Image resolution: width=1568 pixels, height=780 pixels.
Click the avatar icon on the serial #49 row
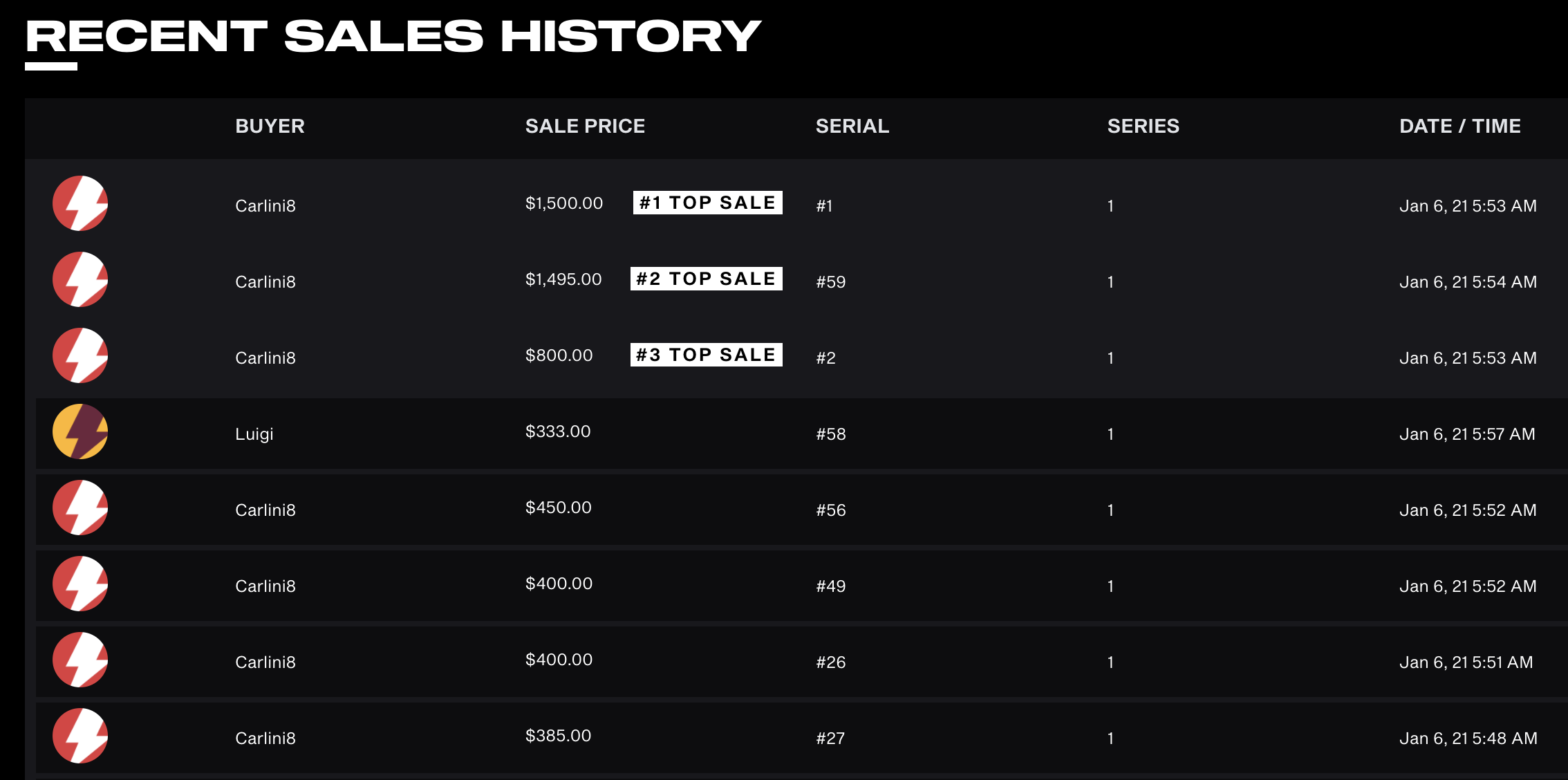tap(80, 584)
